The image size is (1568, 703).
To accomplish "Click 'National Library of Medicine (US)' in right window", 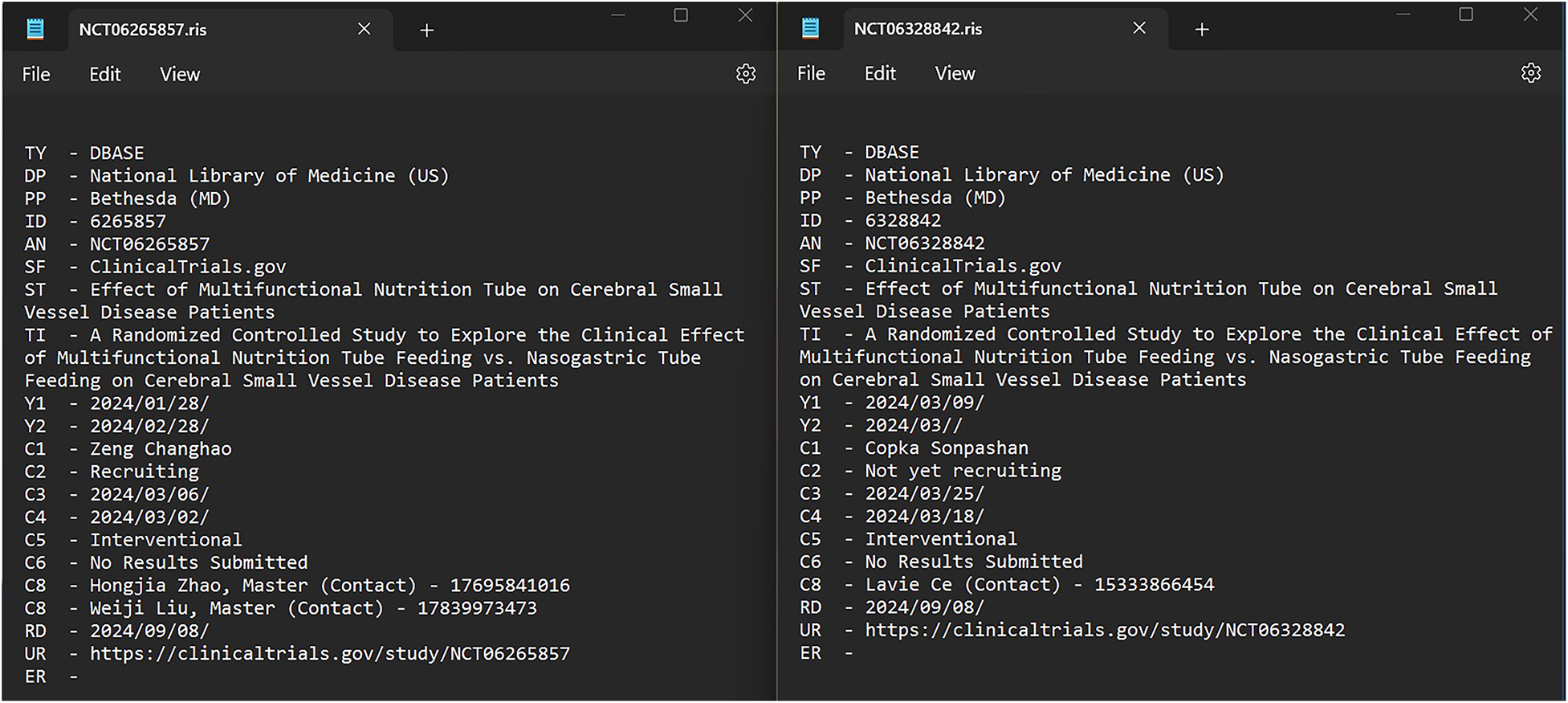I will point(1045,175).
